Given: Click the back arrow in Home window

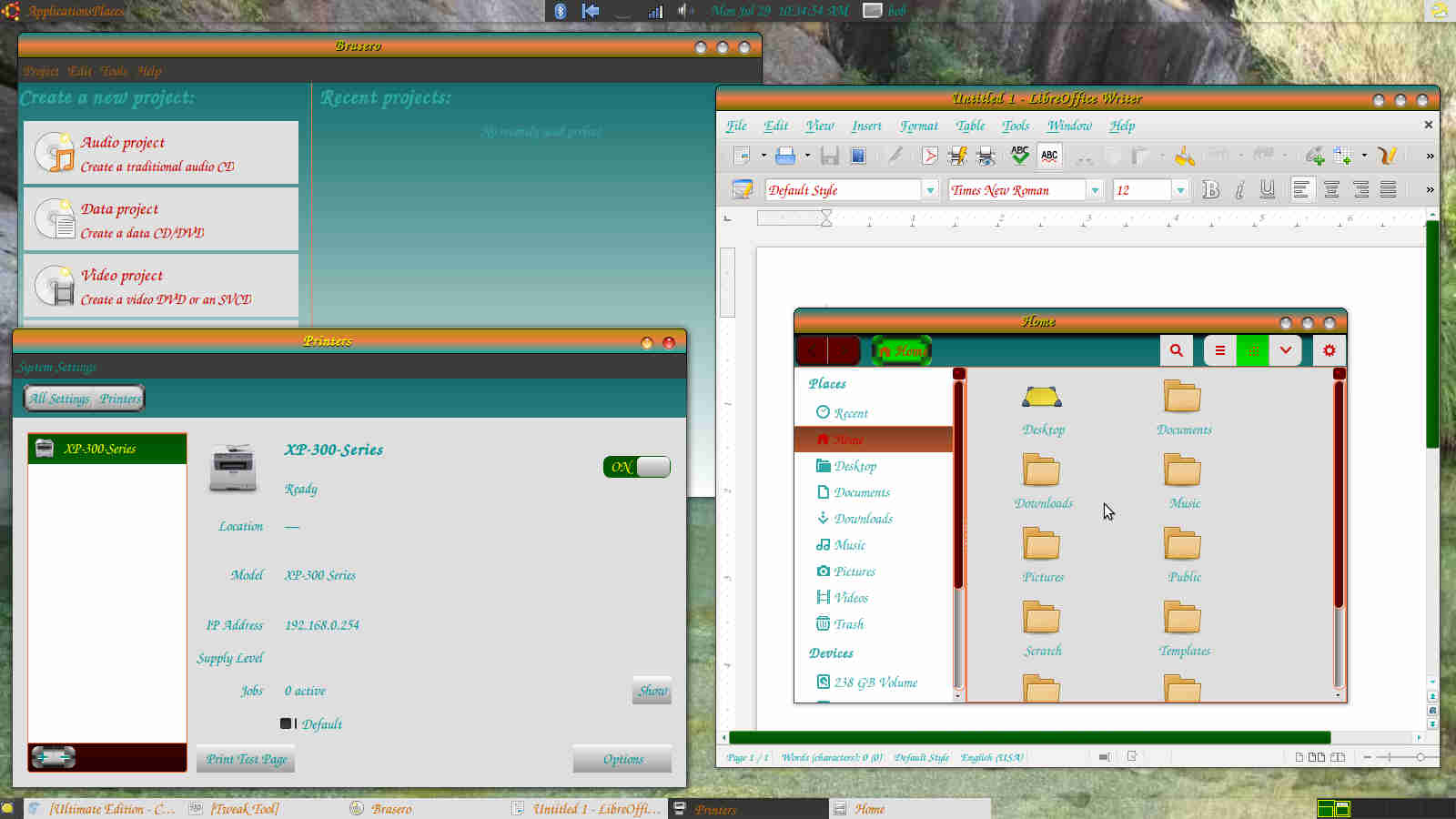Looking at the screenshot, I should pos(812,350).
